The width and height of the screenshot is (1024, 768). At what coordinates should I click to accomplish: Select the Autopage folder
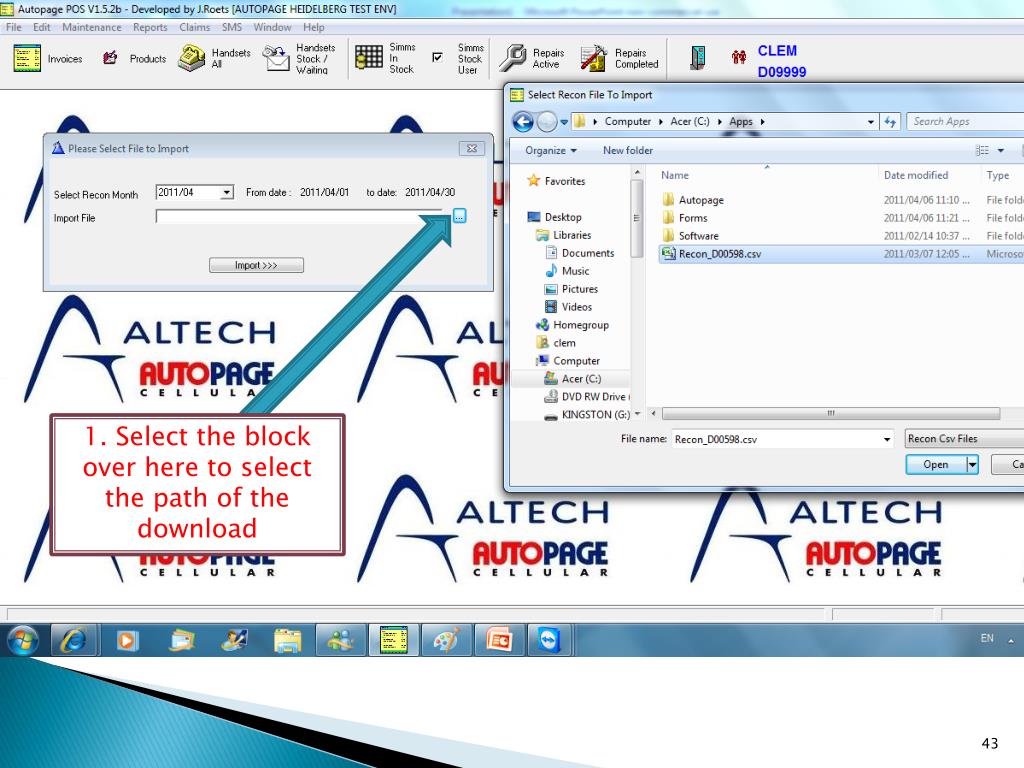[x=701, y=200]
